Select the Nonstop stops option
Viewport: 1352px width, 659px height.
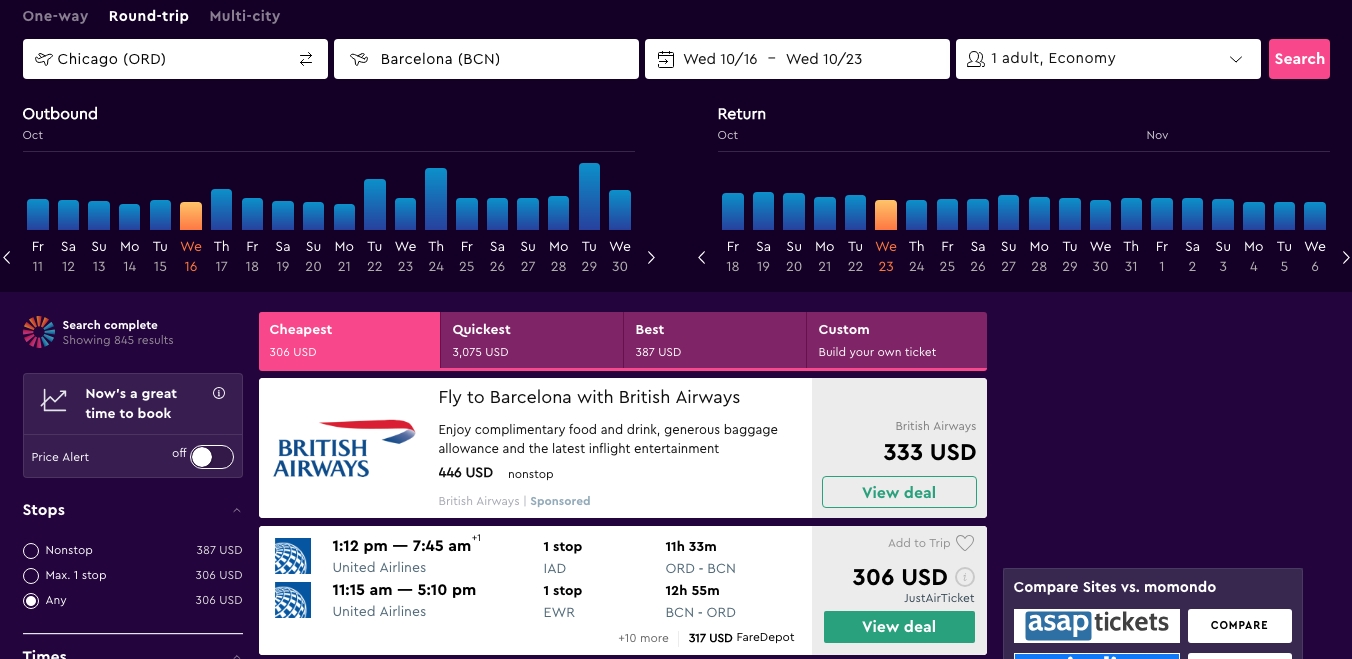tap(31, 551)
